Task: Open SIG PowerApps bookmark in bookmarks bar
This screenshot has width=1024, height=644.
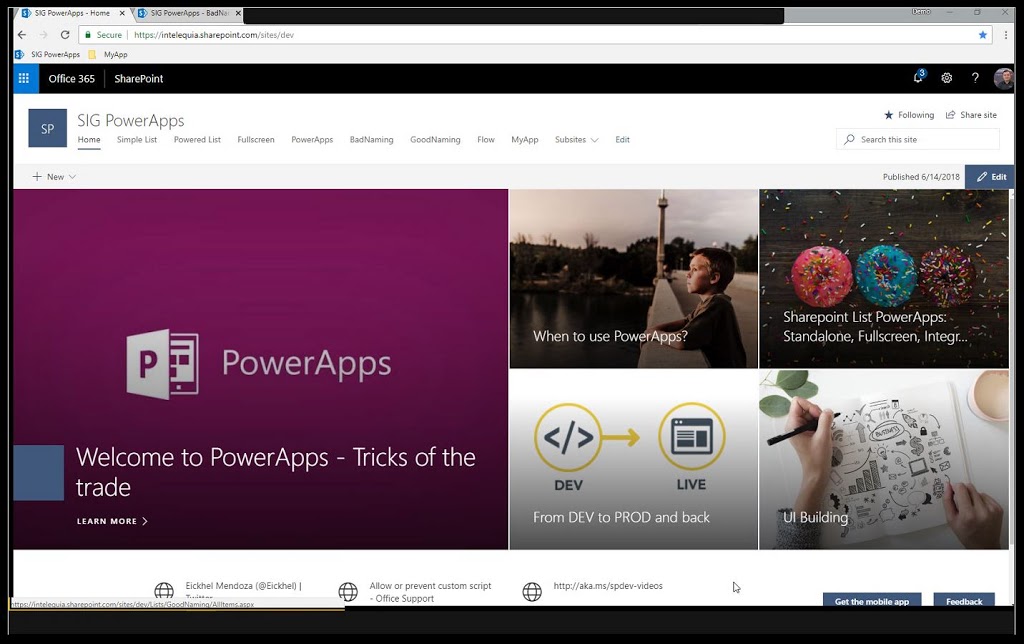Action: (48, 54)
